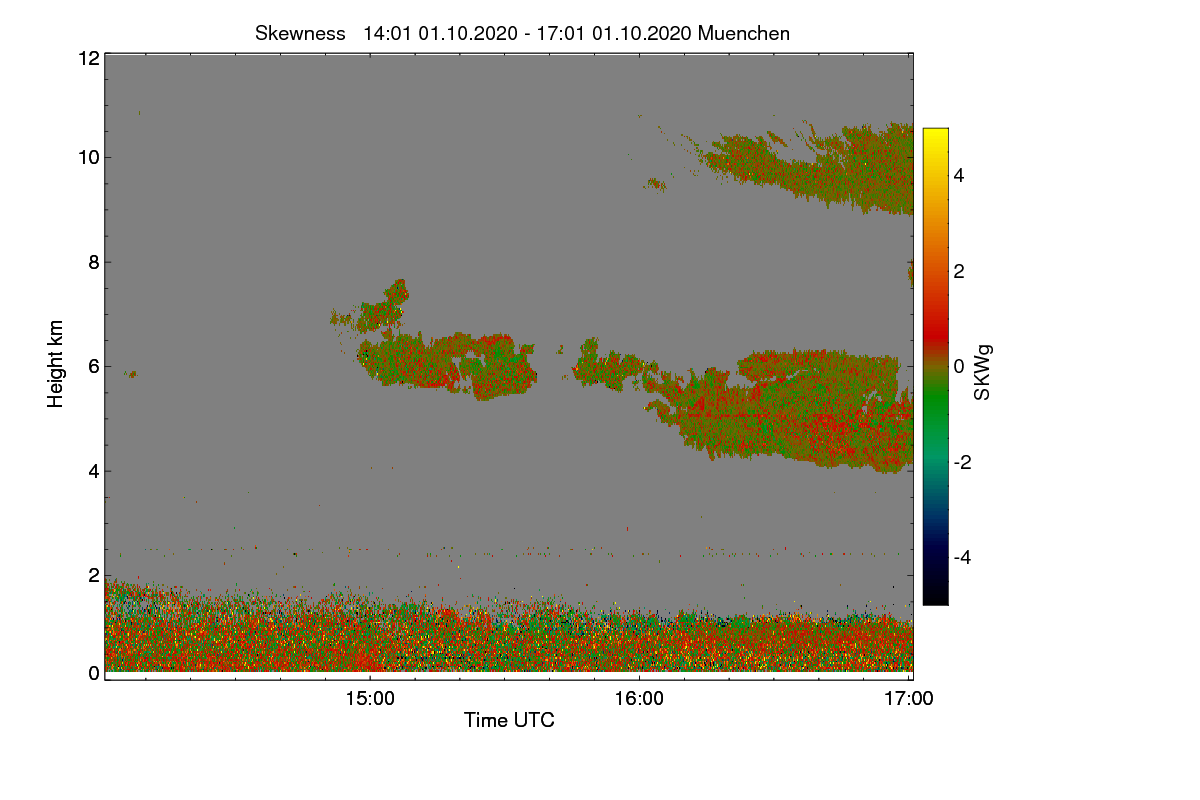Click the 16:00 time tick label

tap(639, 699)
